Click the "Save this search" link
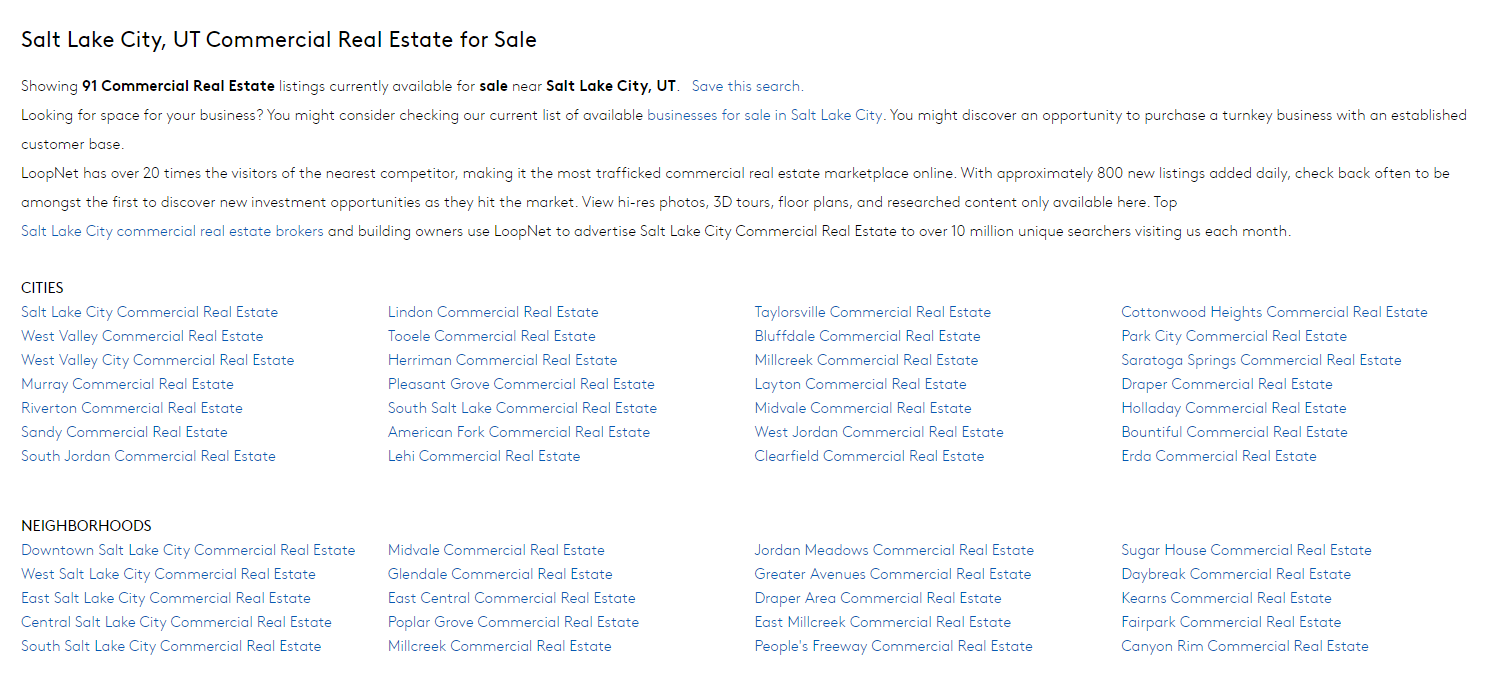Screen dimensions: 1493x690 pos(746,86)
